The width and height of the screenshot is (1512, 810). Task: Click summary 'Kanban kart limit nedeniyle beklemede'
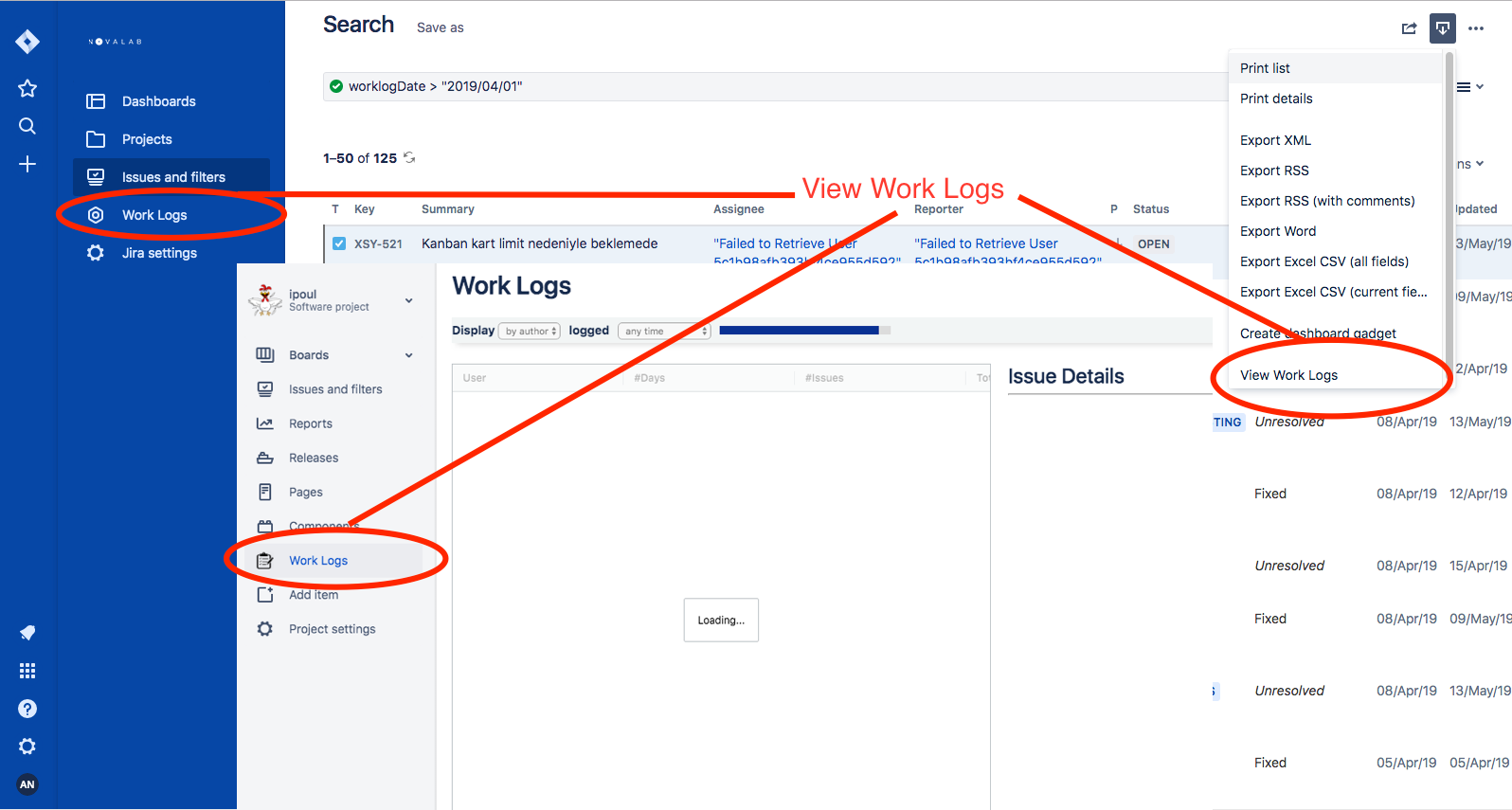[x=540, y=243]
